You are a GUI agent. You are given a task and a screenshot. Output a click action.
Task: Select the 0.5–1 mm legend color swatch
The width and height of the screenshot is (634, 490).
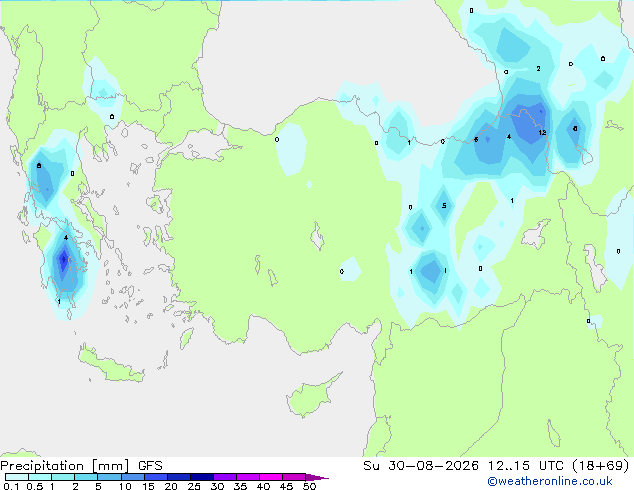tap(40, 477)
